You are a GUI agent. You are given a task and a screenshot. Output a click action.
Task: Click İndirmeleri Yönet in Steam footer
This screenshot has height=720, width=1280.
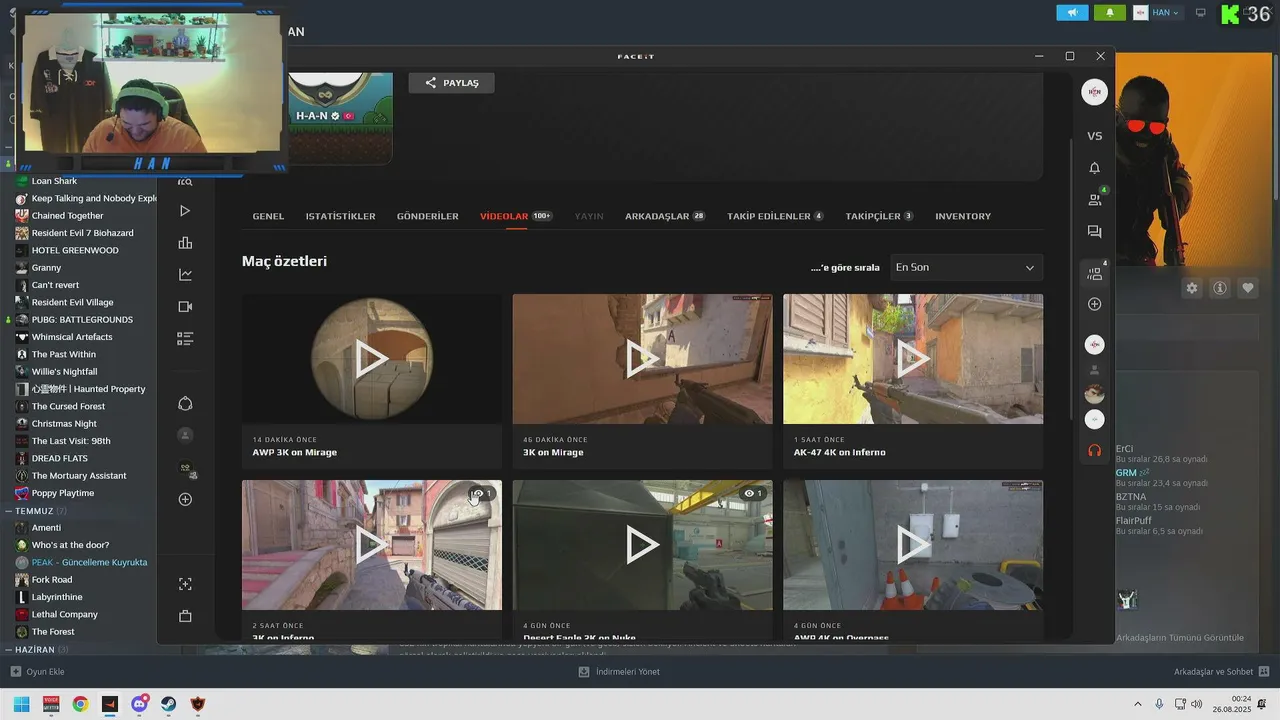pos(619,672)
